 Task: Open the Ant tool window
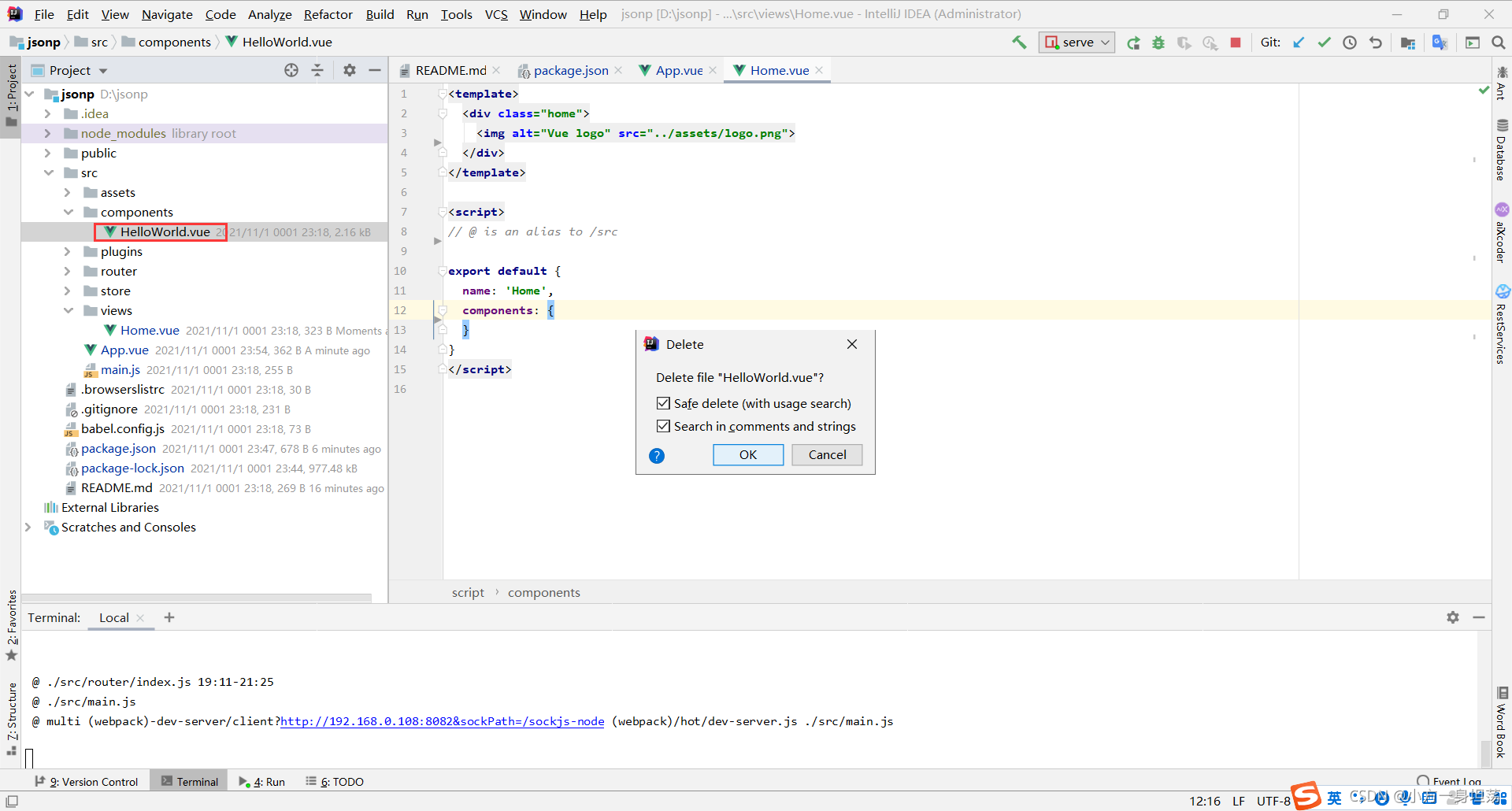click(x=1502, y=83)
